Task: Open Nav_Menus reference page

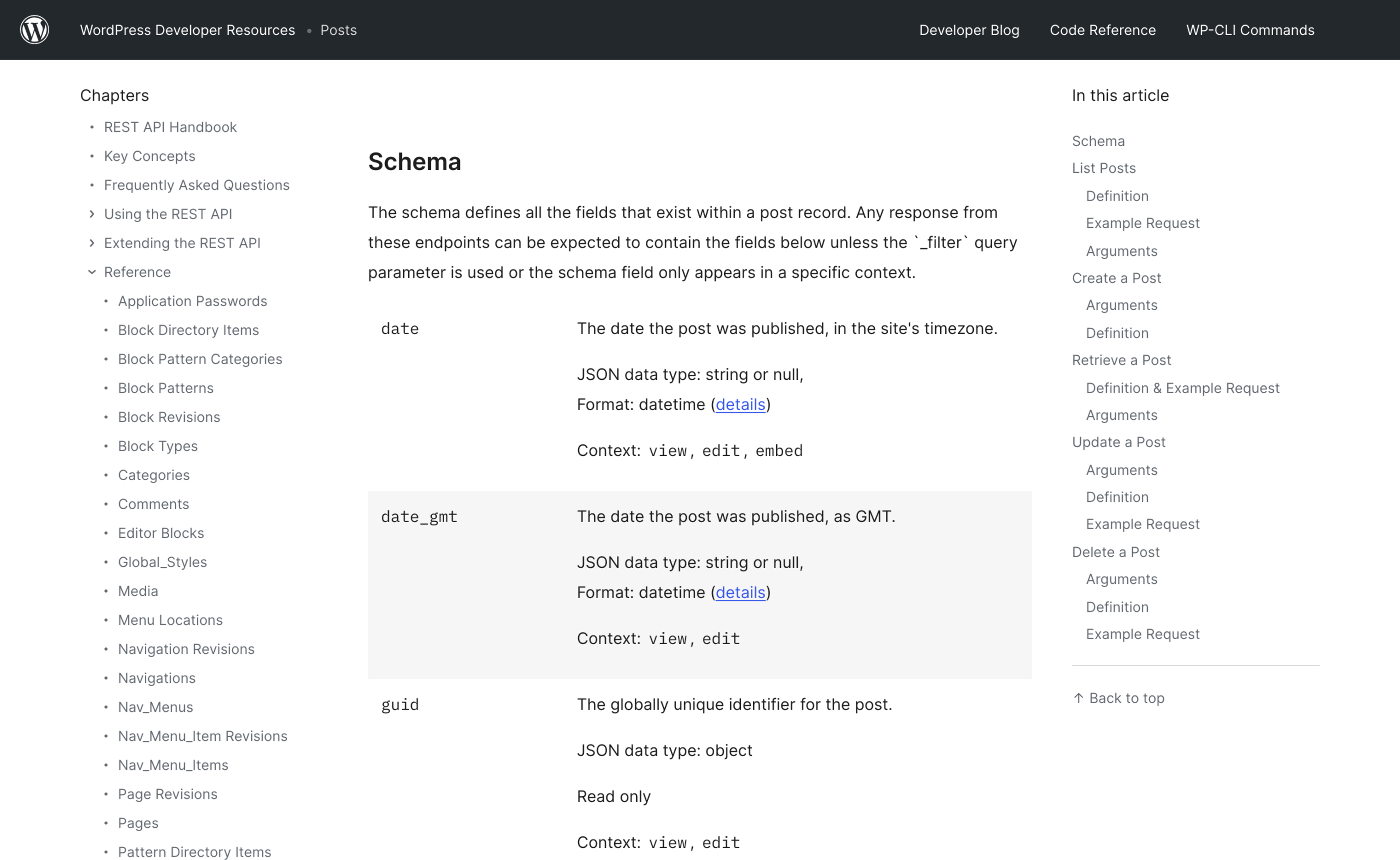Action: (155, 707)
